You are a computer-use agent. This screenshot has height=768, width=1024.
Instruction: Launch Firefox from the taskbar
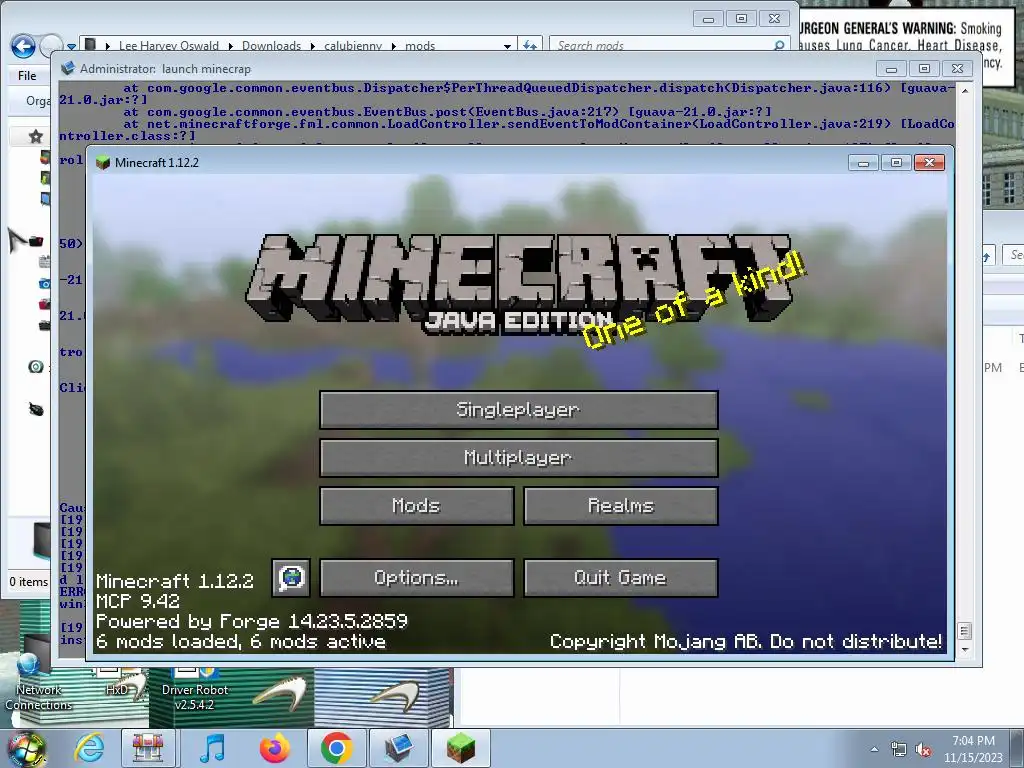click(x=274, y=748)
